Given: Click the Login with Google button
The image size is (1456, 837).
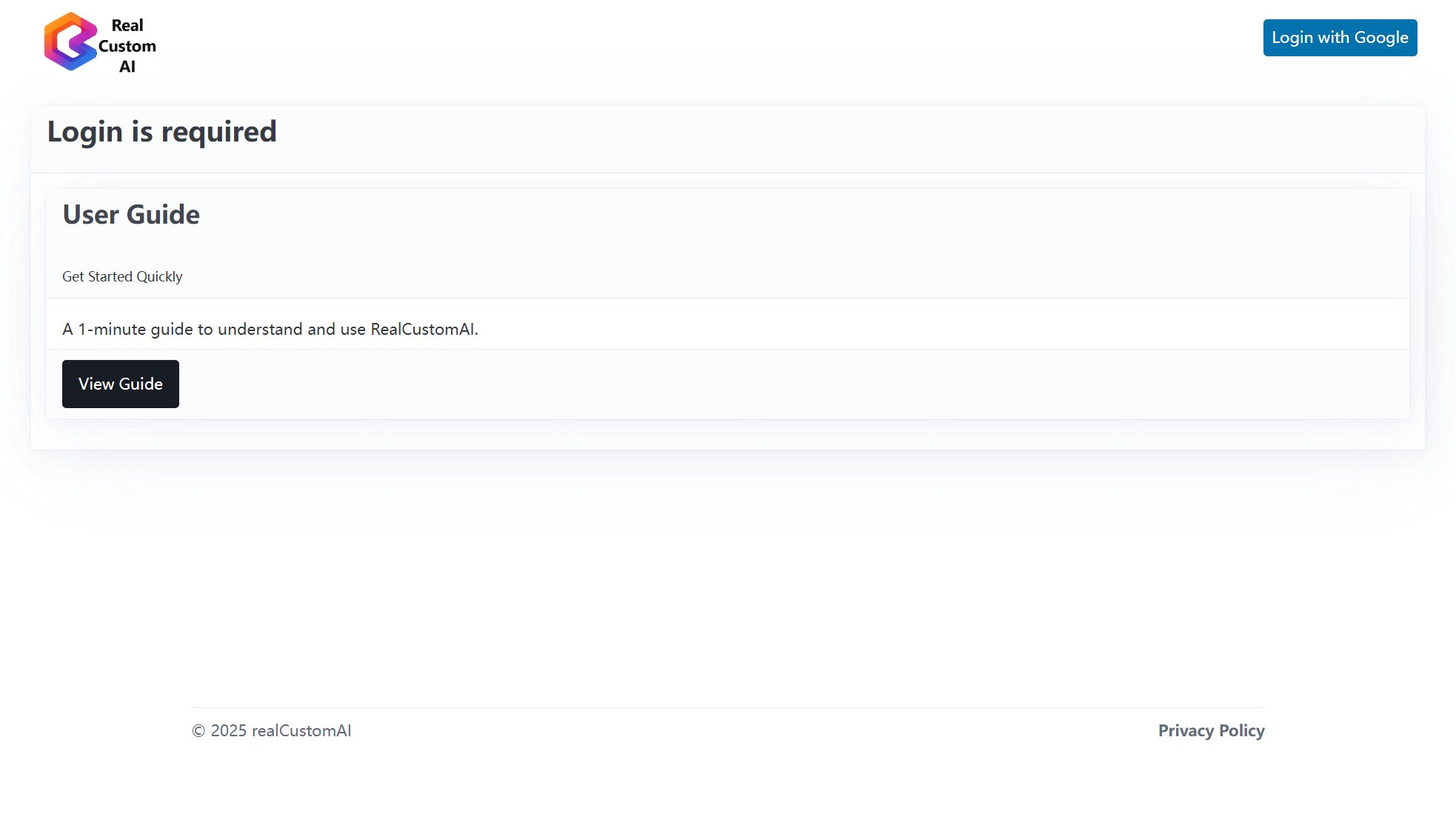Looking at the screenshot, I should pos(1340,38).
